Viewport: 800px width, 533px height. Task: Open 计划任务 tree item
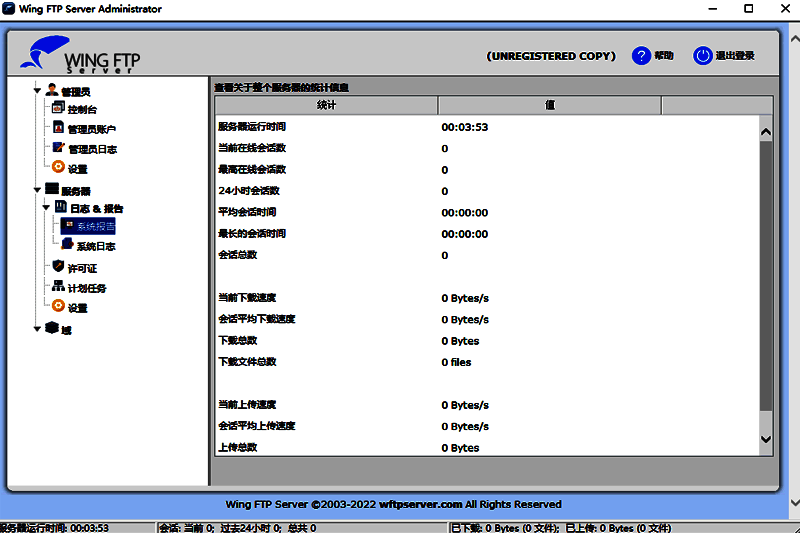pyautogui.click(x=87, y=288)
